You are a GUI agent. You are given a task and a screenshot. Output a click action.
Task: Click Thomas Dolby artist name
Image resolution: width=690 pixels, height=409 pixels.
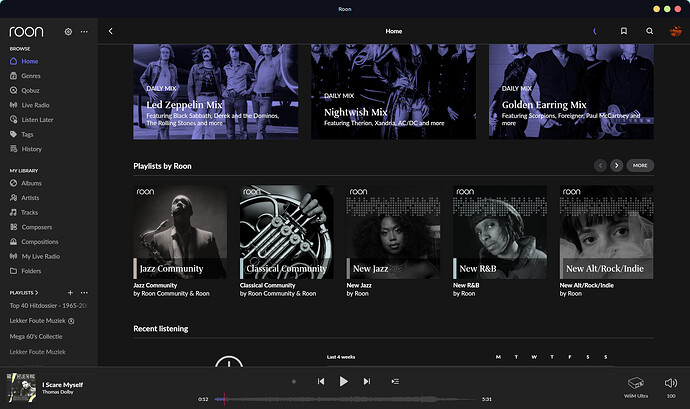[x=58, y=392]
